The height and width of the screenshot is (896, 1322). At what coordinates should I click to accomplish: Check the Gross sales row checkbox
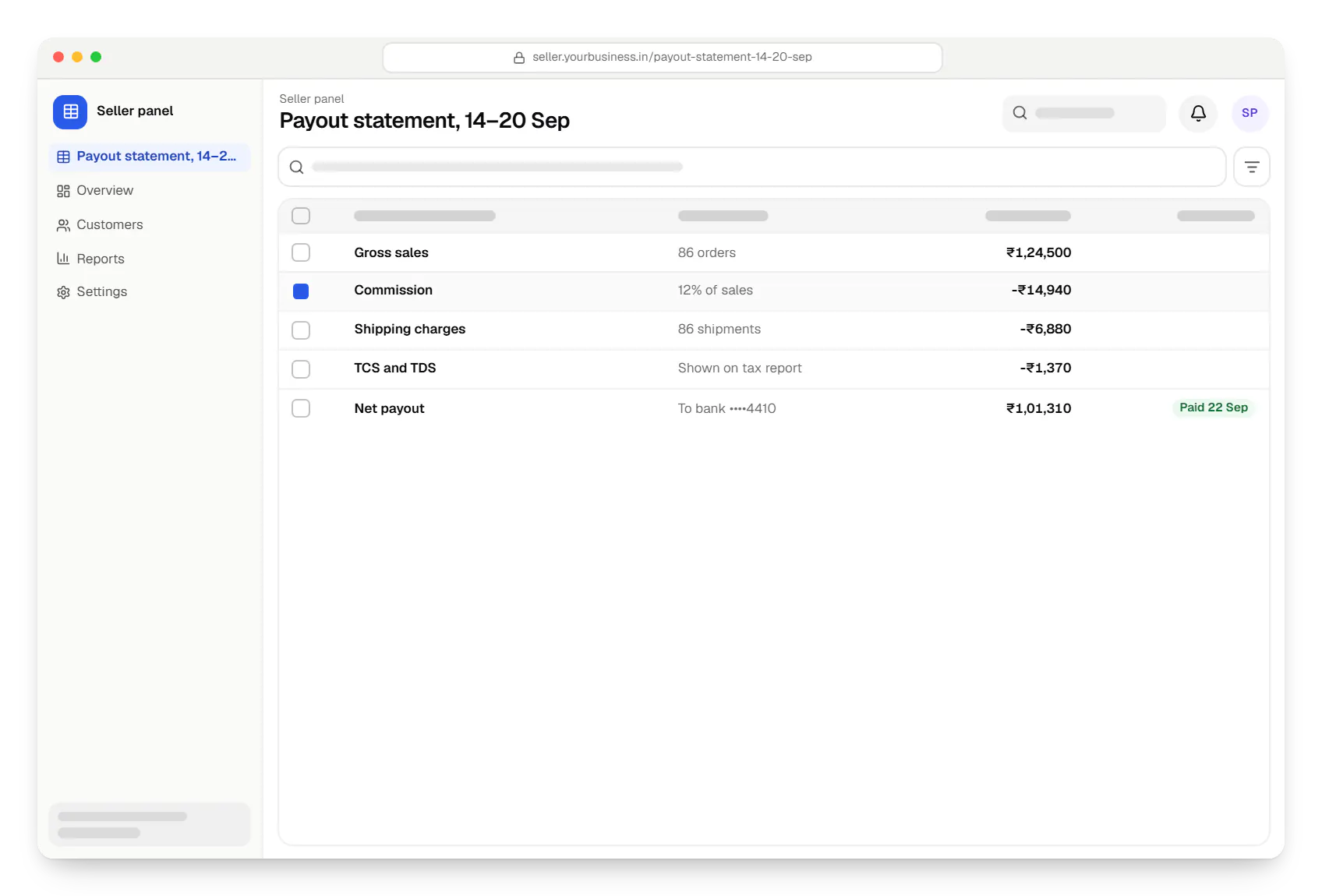point(301,252)
